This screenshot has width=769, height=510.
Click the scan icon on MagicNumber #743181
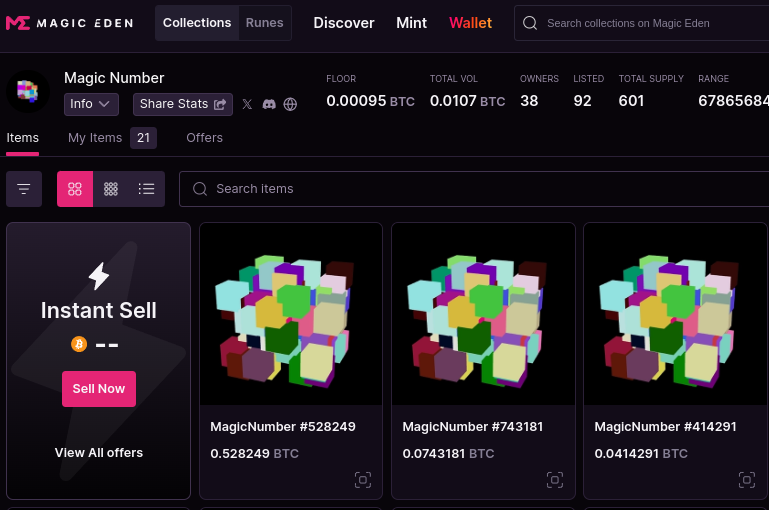[x=555, y=480]
